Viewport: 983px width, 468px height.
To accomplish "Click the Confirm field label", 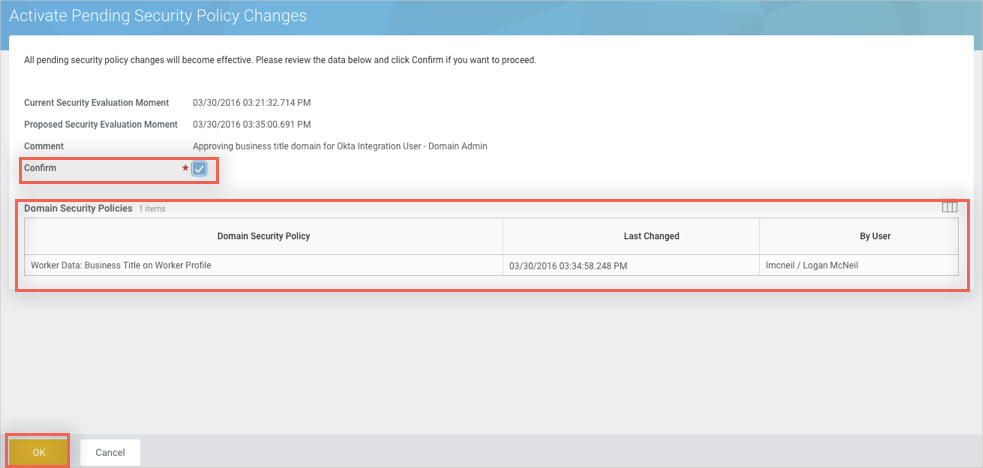I will [x=40, y=168].
